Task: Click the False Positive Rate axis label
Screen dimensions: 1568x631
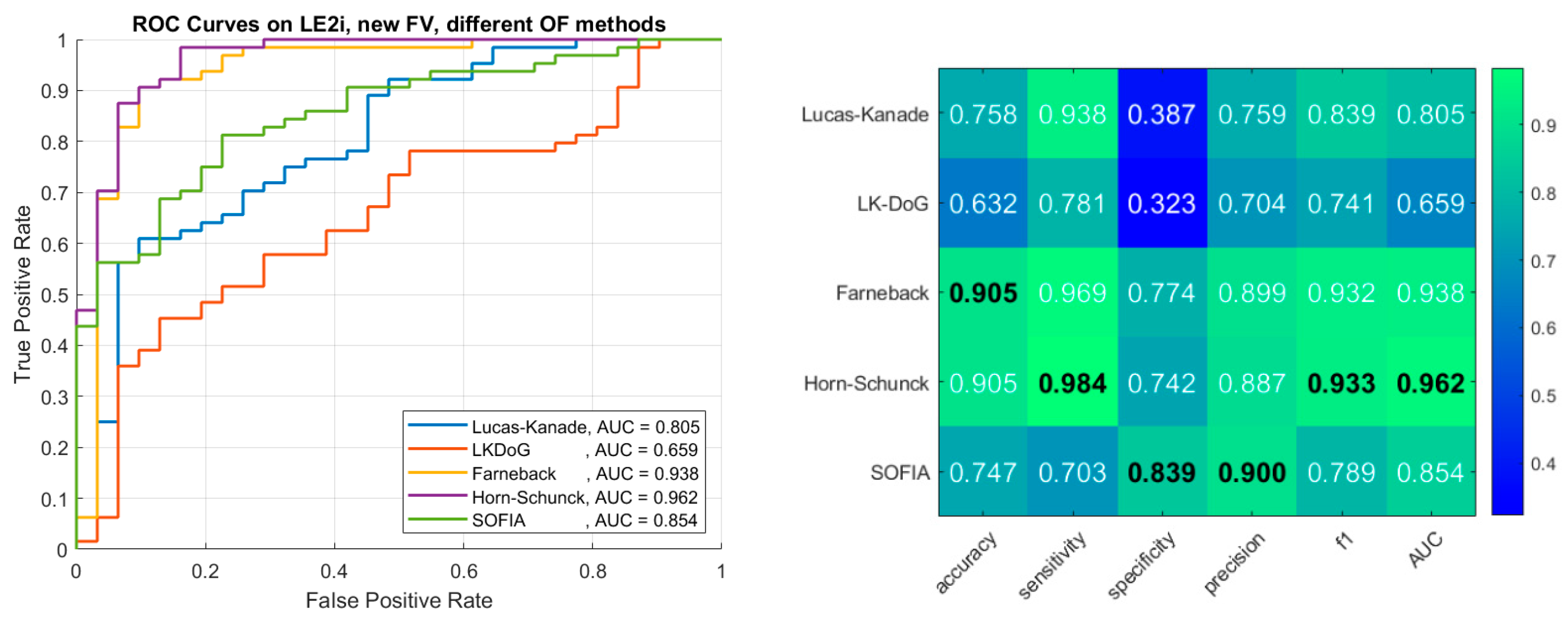Action: click(399, 600)
